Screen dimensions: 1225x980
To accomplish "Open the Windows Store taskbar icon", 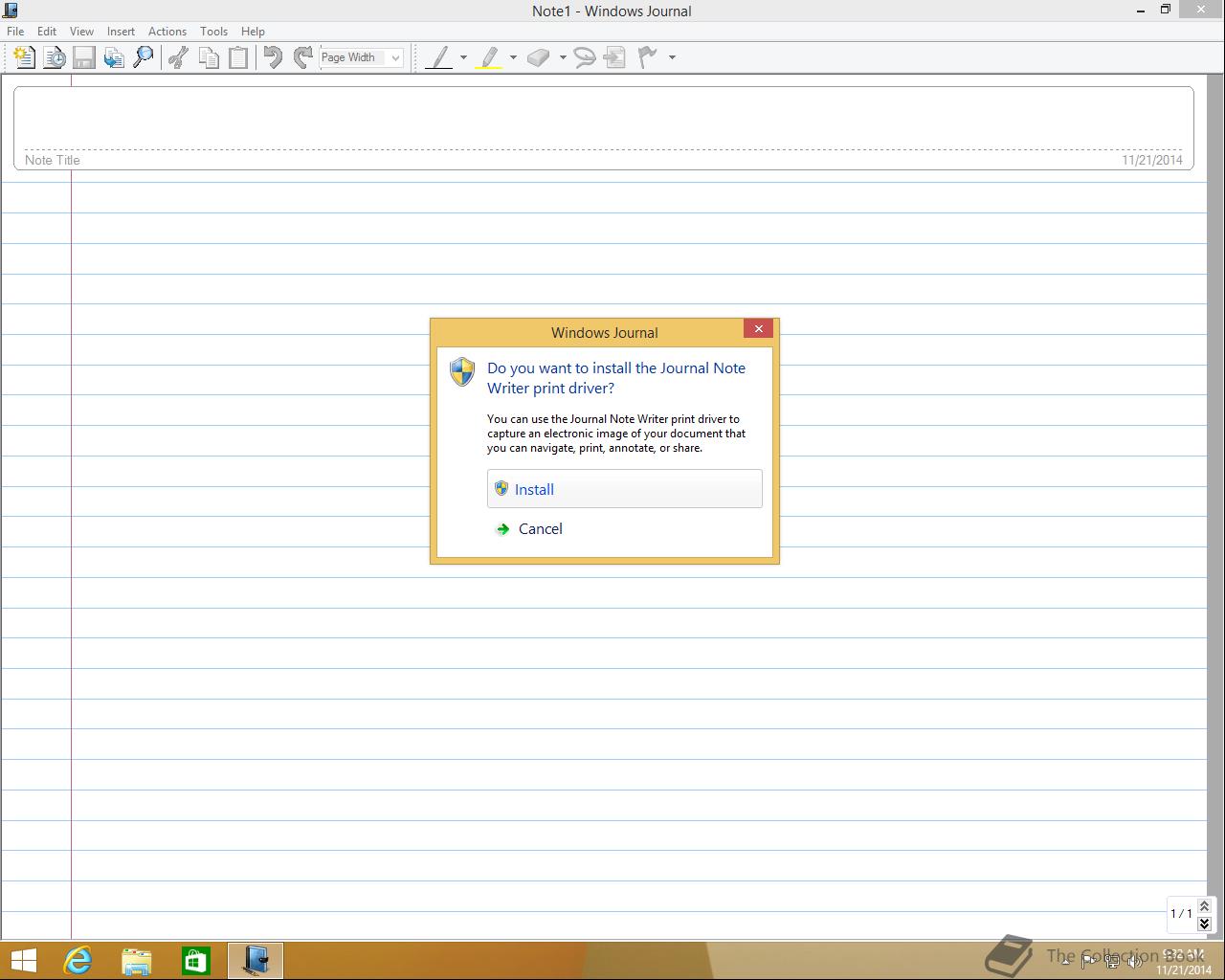I will click(196, 961).
